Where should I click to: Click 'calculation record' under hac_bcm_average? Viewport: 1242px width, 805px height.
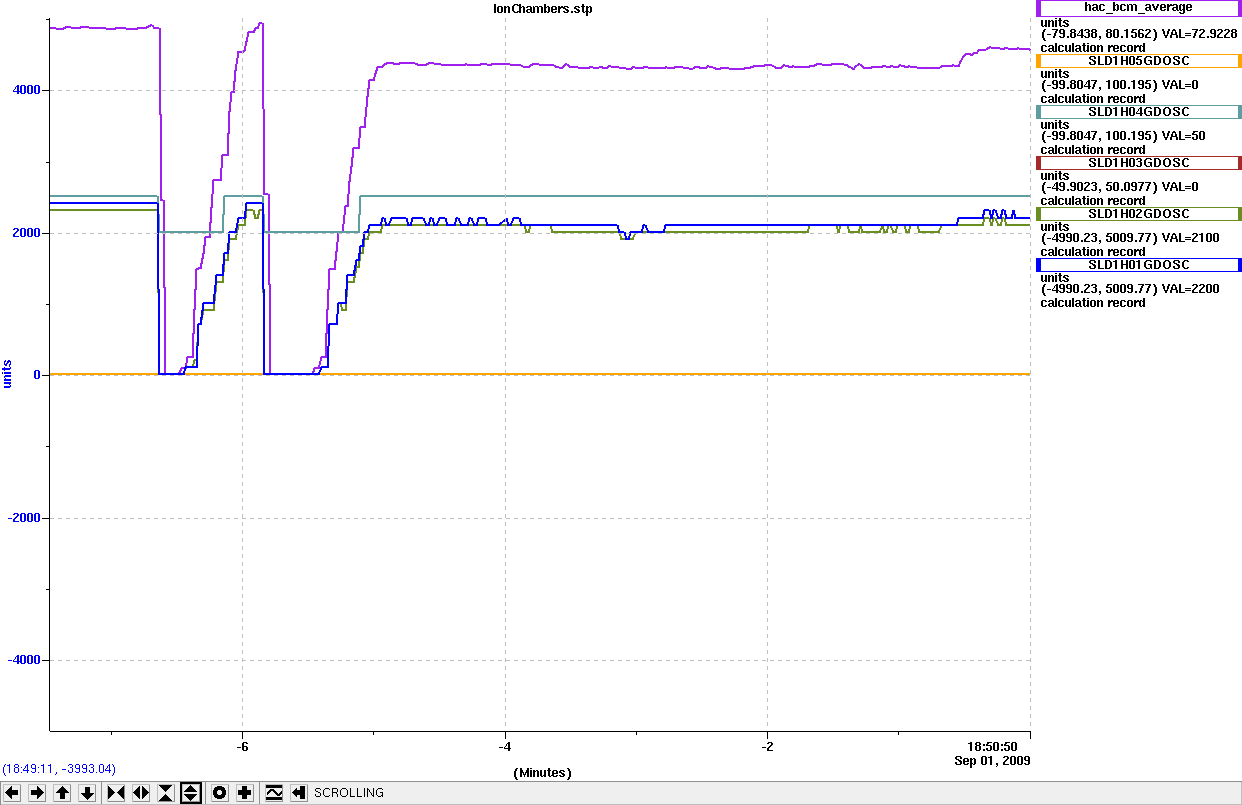point(1093,47)
